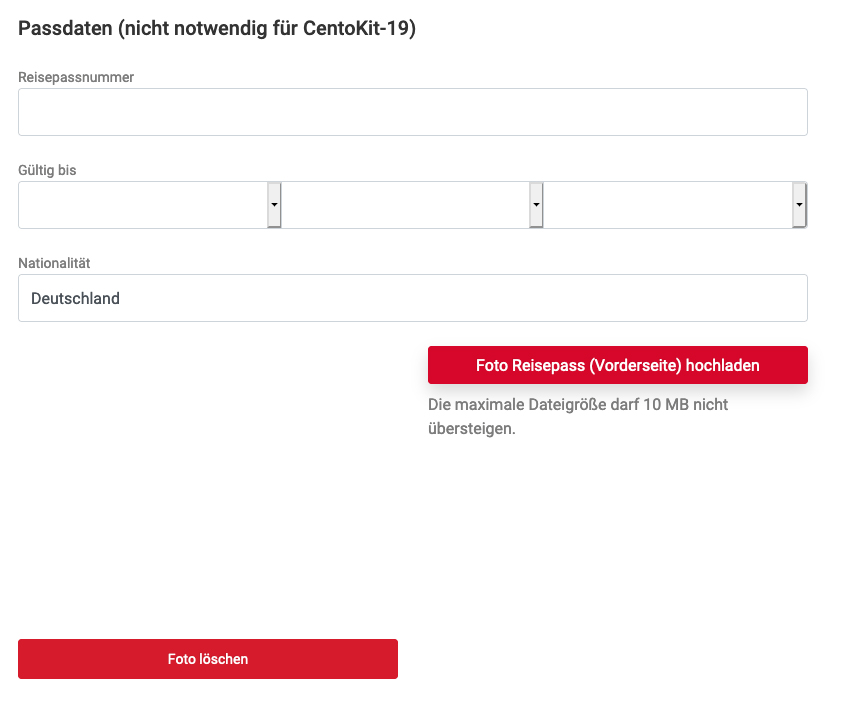Viewport: 842px width, 713px height.
Task: Select the Deutschland text in Nationalität
Action: 75,299
